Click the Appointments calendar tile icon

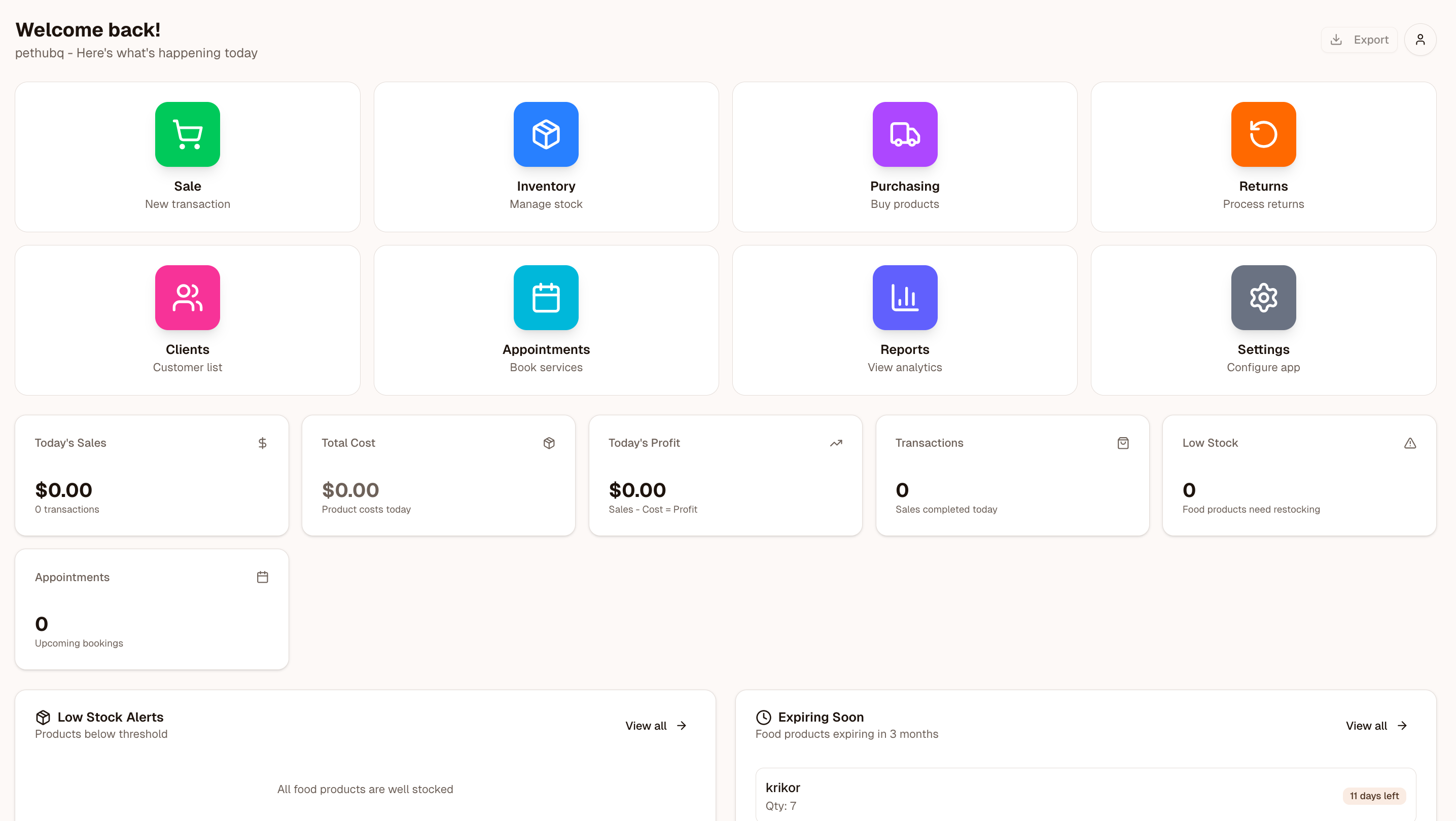point(546,297)
